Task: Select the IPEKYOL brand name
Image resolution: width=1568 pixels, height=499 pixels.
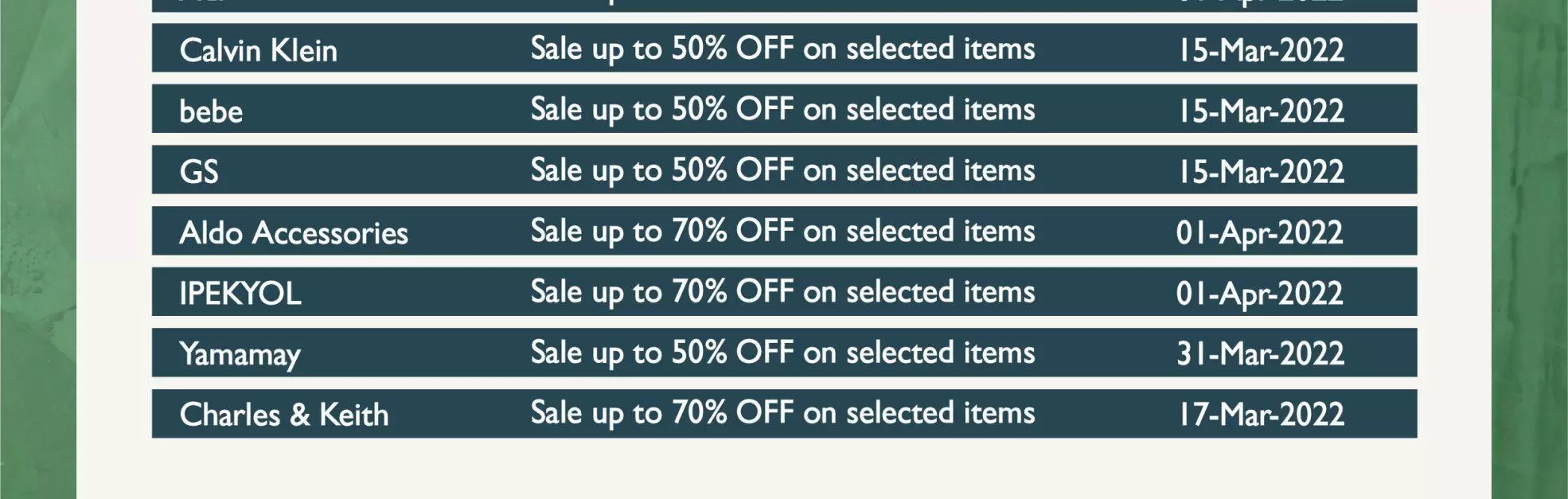Action: point(240,294)
